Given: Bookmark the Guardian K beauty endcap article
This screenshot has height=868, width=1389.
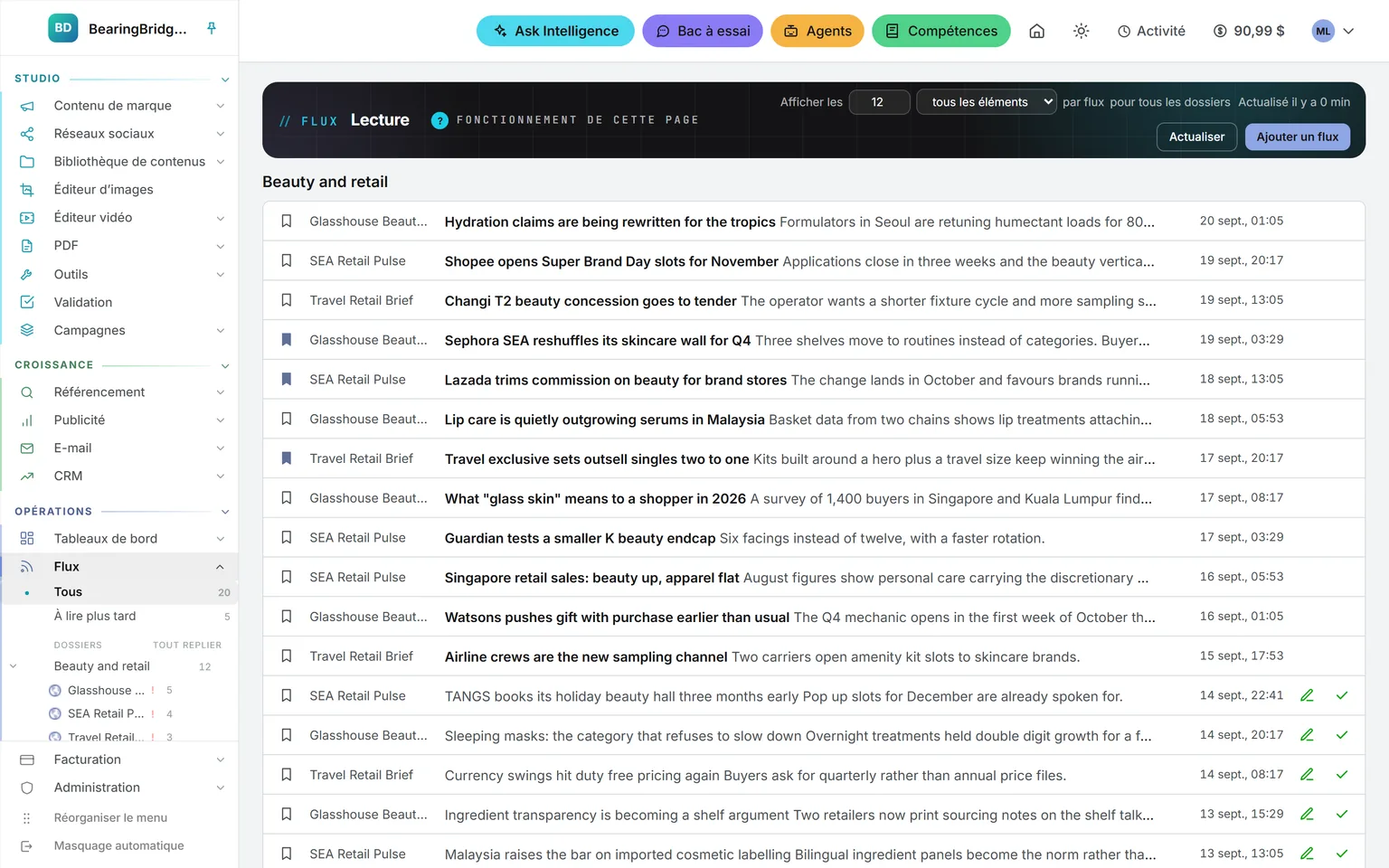Looking at the screenshot, I should tap(287, 537).
